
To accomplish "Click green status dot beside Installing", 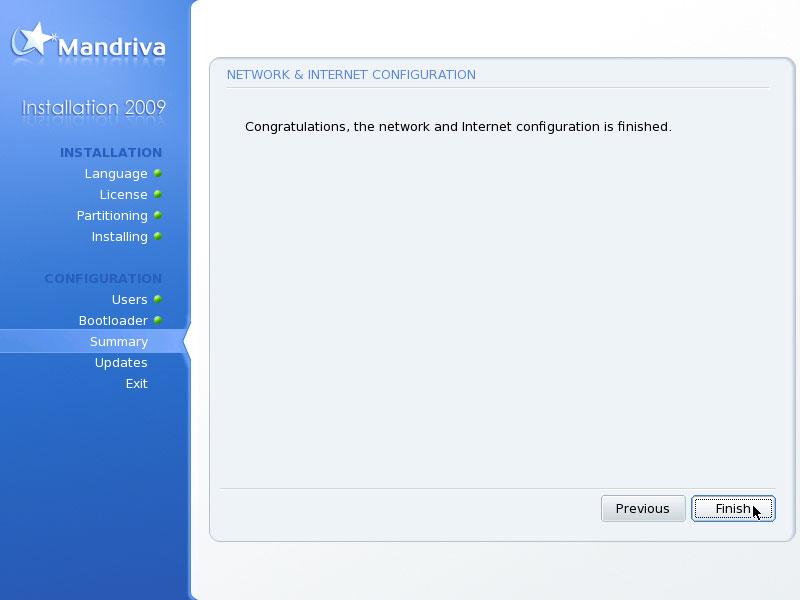I will tap(158, 236).
